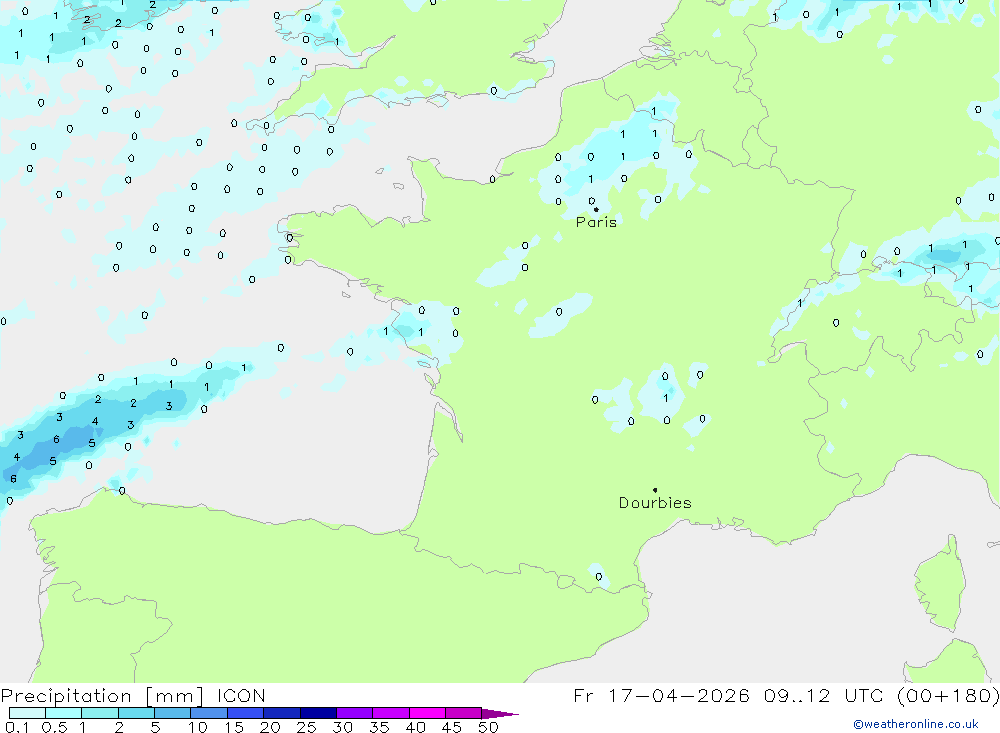Click the ICON model name label
The image size is (1000, 733).
tap(241, 695)
